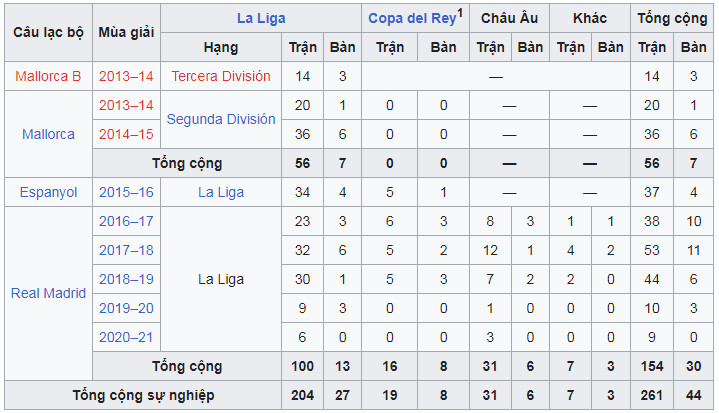Screen dimensions: 719x413
Task: Click the Tổng cộng sự nghiệp row label
Action: point(143,395)
